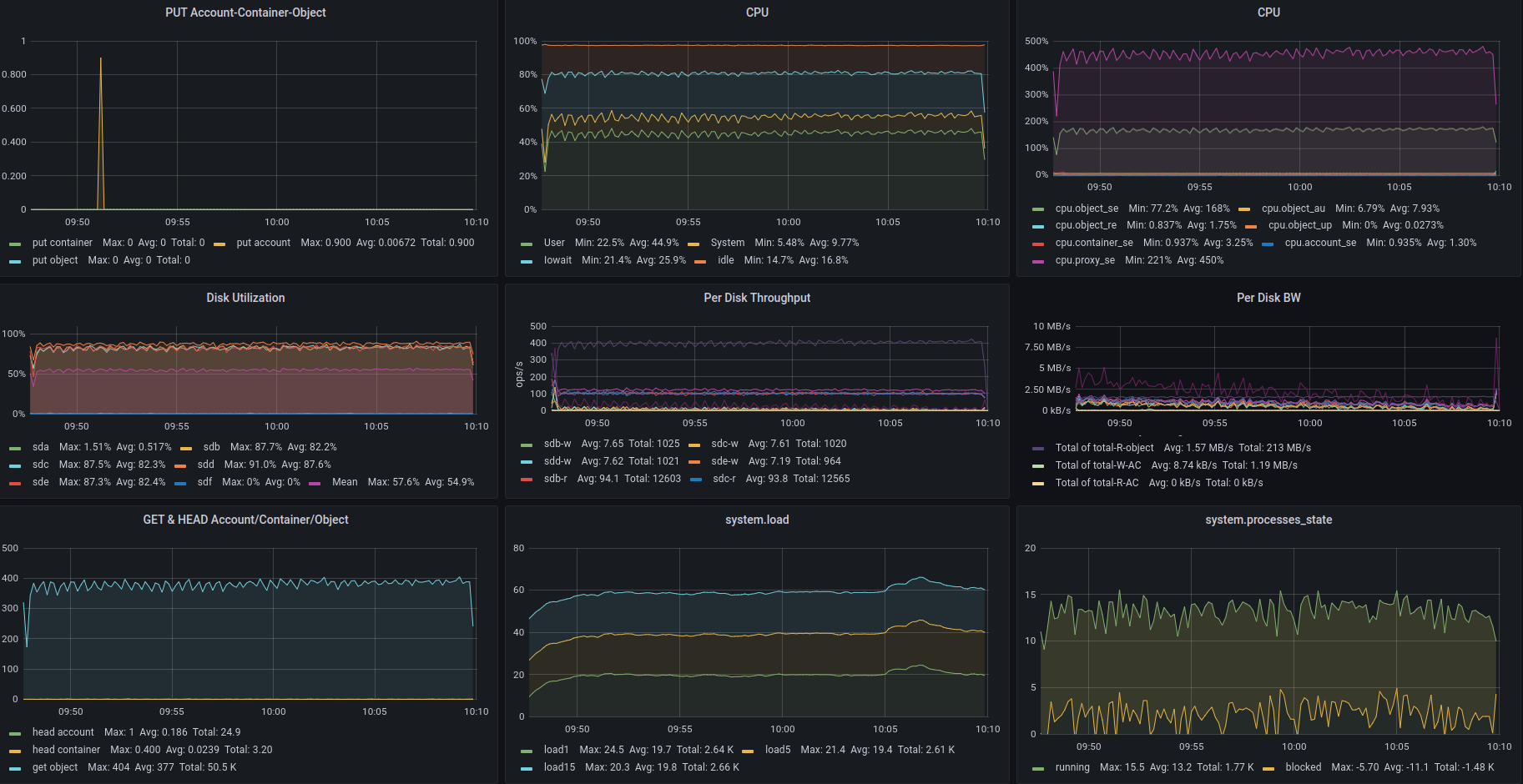Viewport: 1523px width, 784px height.
Task: Open the Per Disk BW panel title
Action: [1268, 298]
